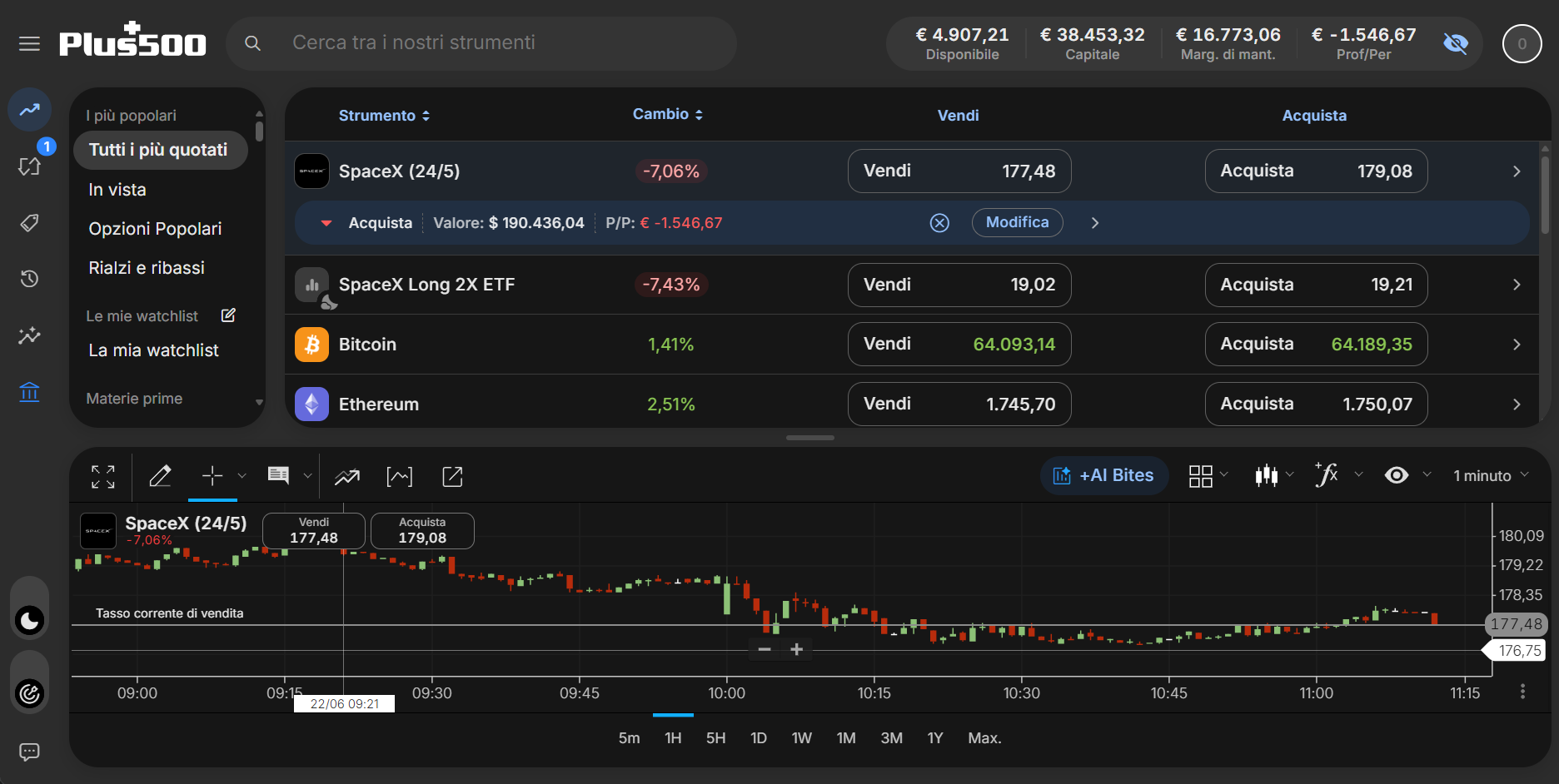Click the chart Acquista 179,08 button

pyautogui.click(x=422, y=531)
